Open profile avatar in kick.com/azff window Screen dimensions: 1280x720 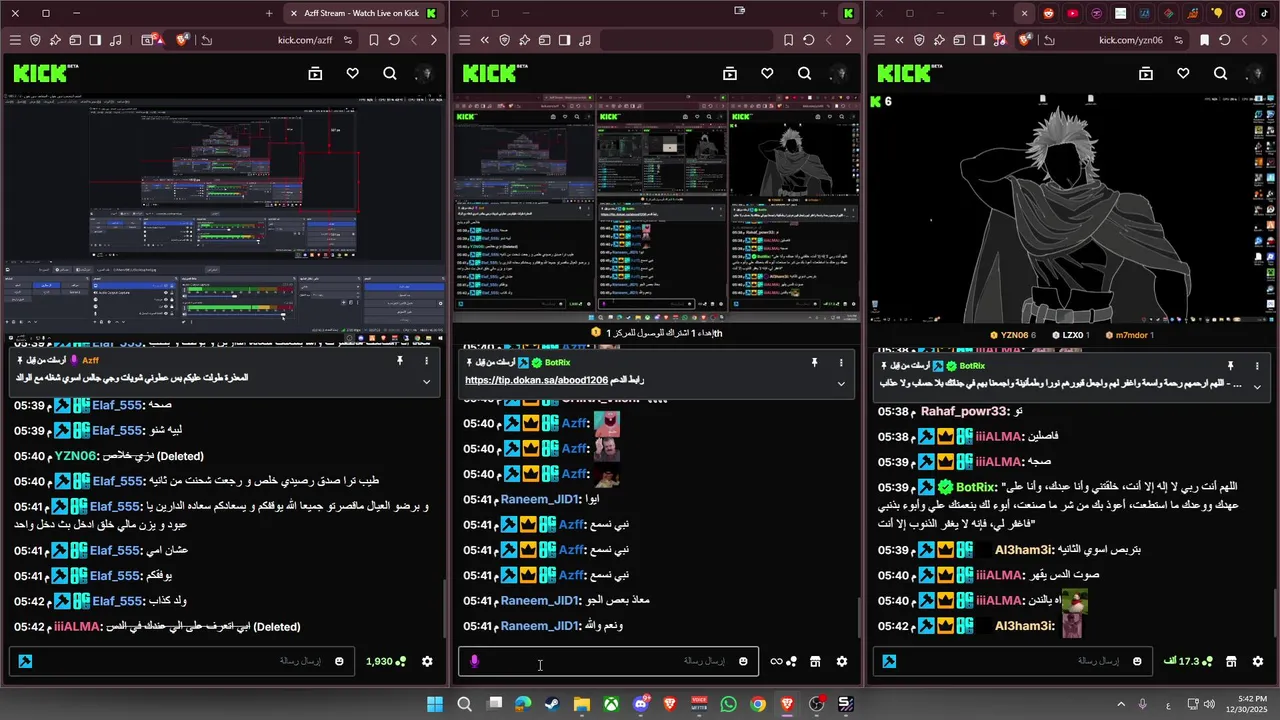tap(427, 73)
